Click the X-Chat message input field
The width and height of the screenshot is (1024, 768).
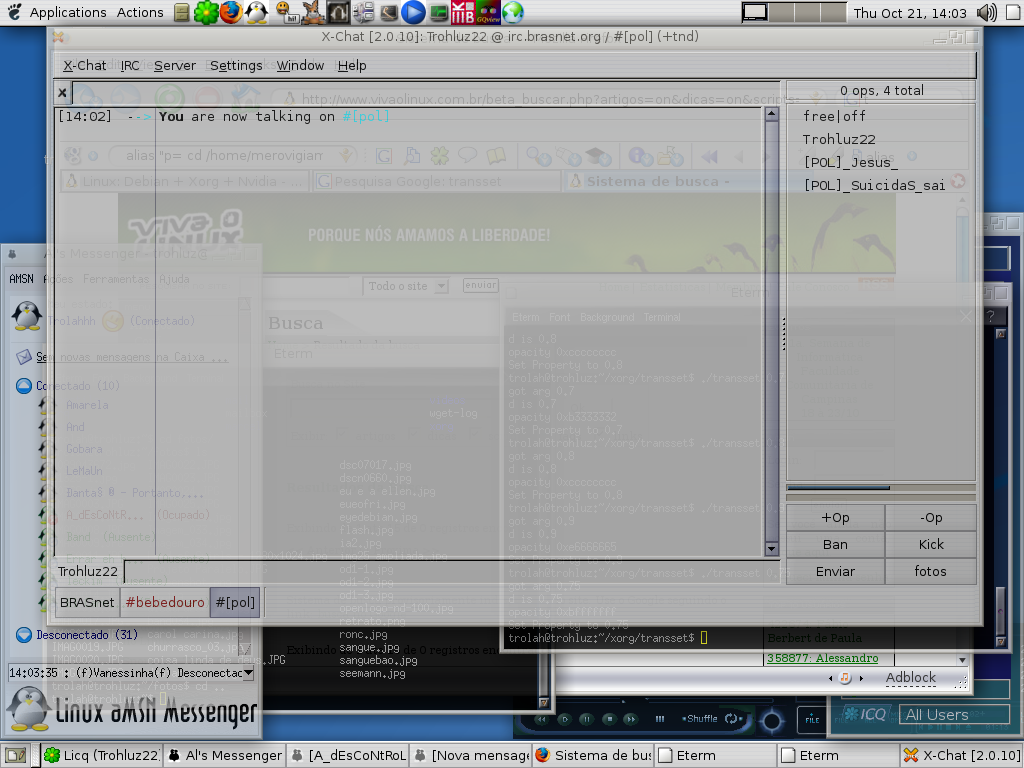(451, 571)
